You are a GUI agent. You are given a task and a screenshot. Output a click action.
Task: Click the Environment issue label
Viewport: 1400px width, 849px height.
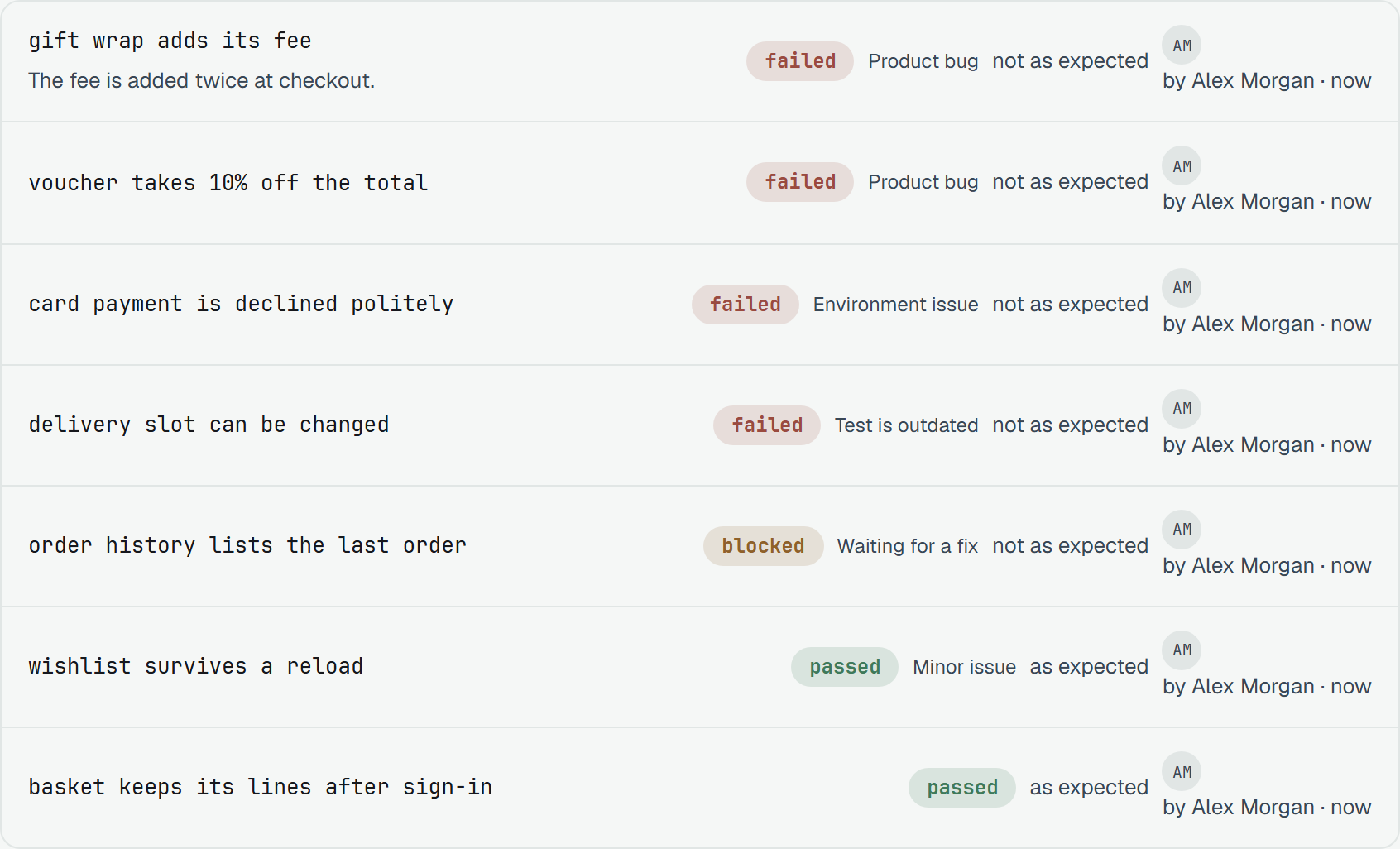(895, 305)
